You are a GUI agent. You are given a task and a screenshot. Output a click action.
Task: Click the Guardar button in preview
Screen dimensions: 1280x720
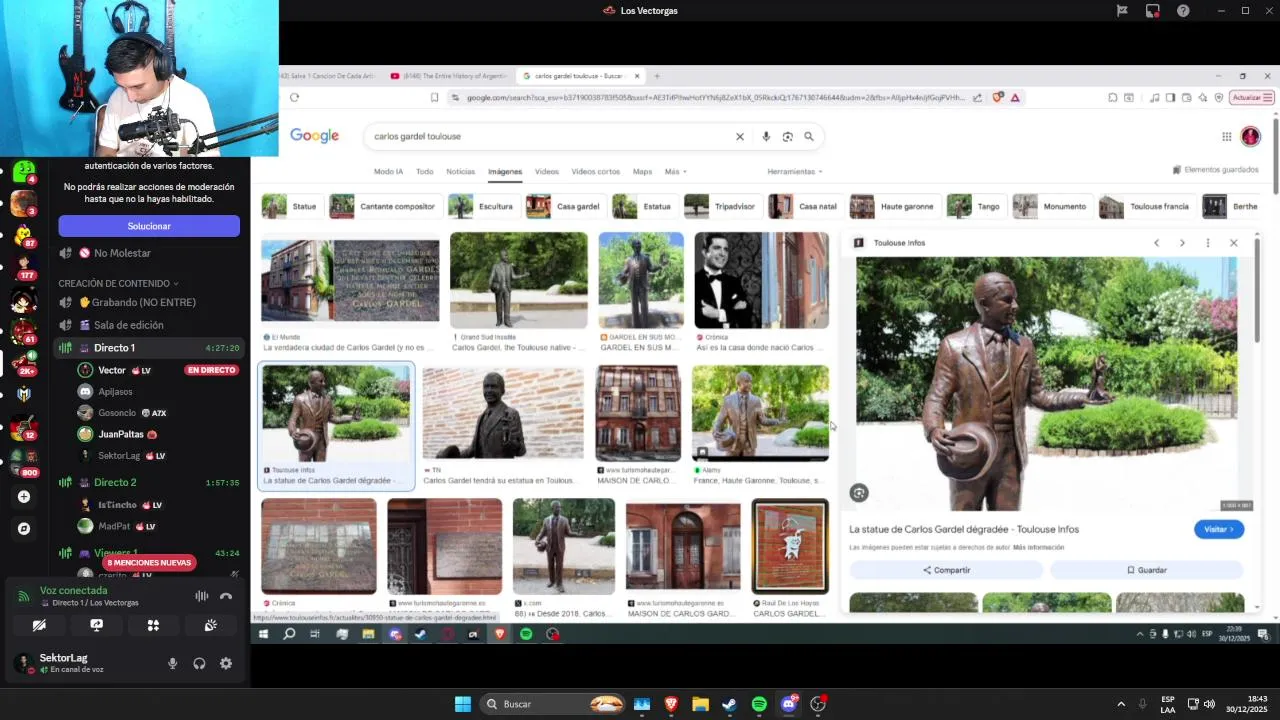[x=1146, y=570]
